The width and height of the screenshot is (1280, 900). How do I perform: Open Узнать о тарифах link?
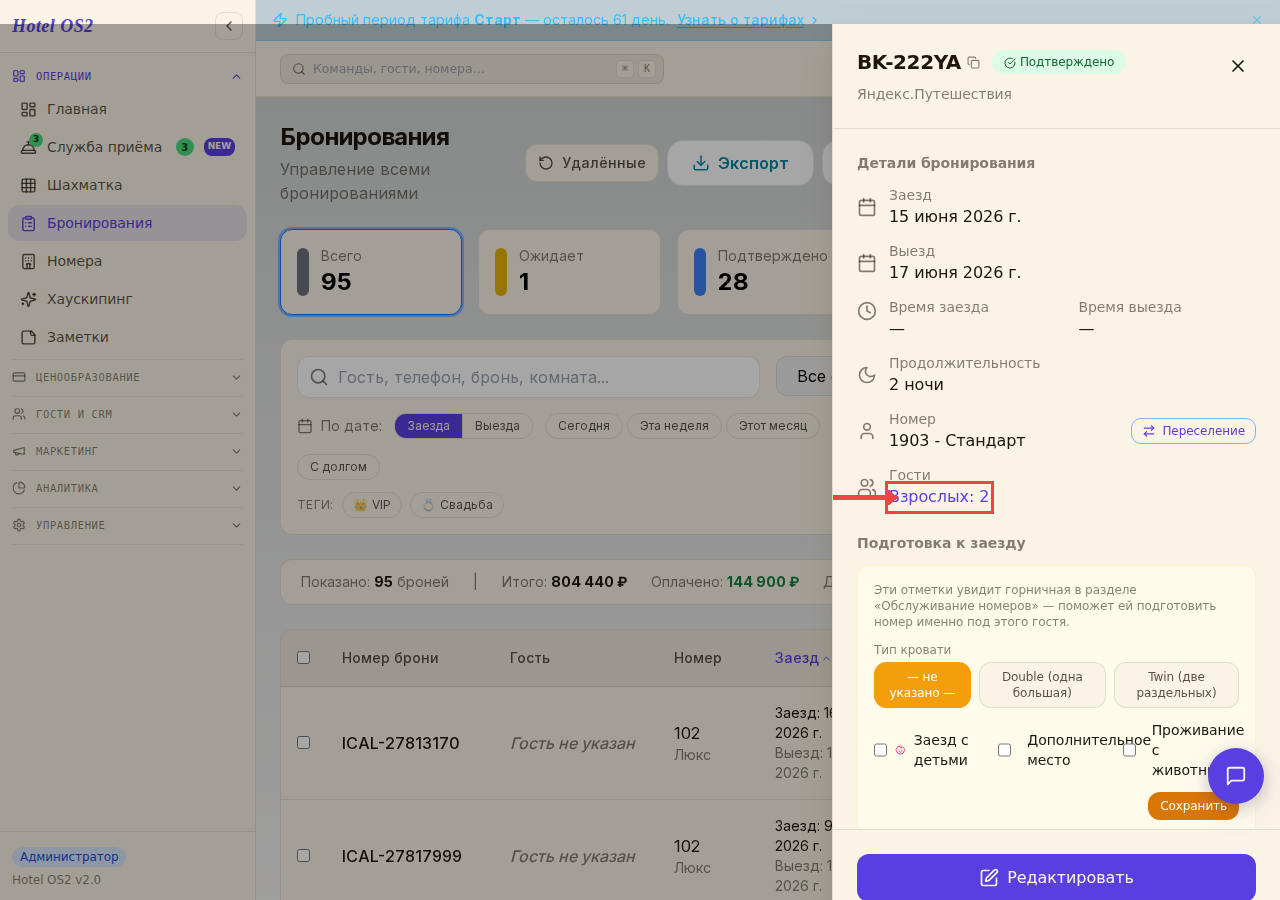pyautogui.click(x=747, y=20)
